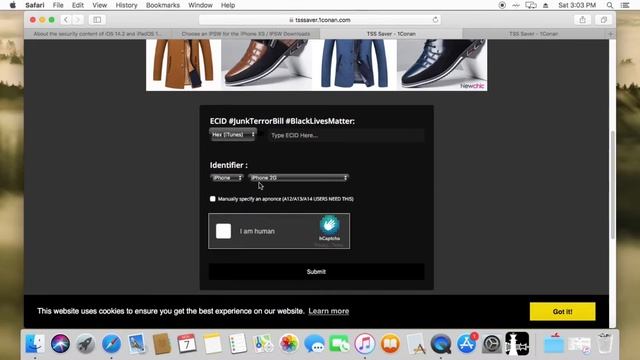Open the iPhone device type dropdown
The image size is (640, 360).
(227, 178)
